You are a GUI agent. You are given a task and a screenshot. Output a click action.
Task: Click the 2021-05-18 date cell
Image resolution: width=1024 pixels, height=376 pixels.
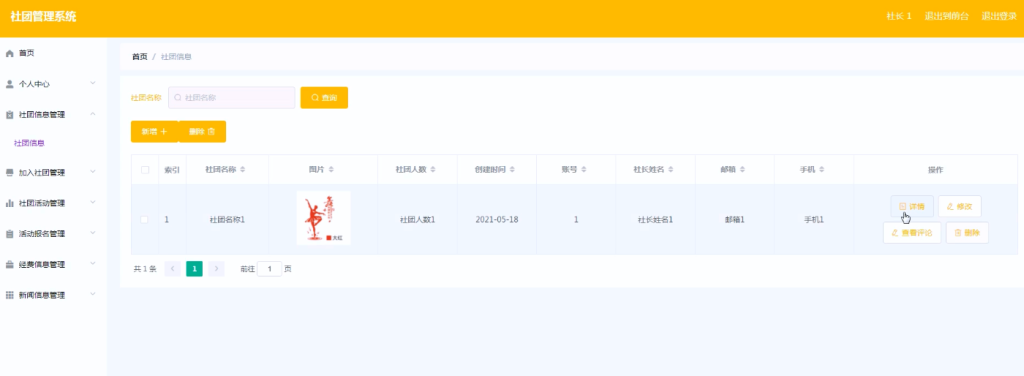click(x=497, y=219)
